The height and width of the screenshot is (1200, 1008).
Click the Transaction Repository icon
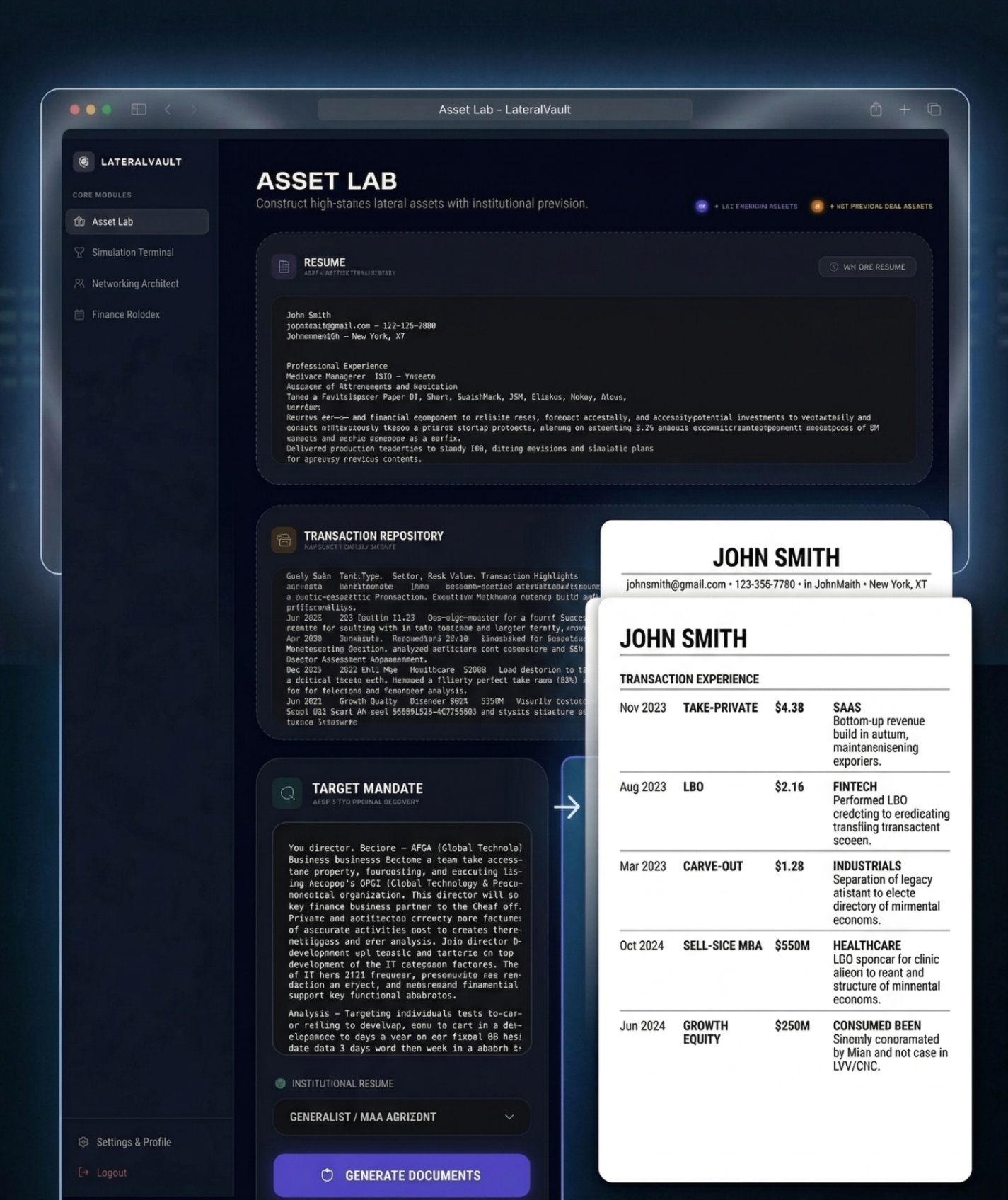coord(284,541)
